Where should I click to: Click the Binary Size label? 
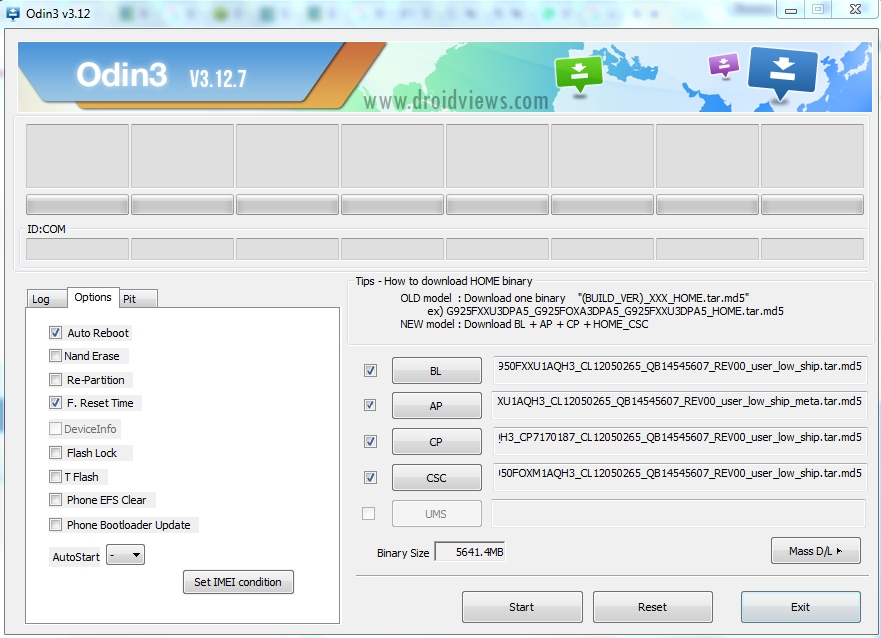tap(403, 553)
